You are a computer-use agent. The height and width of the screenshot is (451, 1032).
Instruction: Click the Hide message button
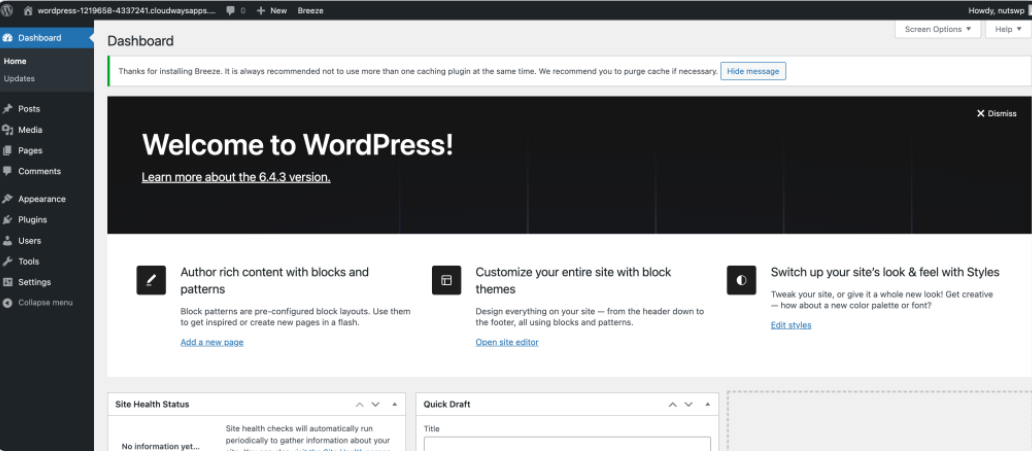click(753, 71)
